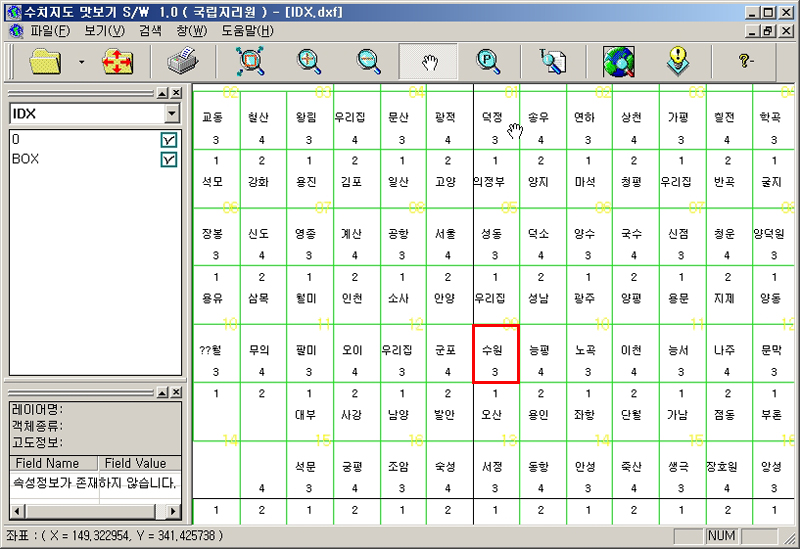Screen dimensions: 800x549
Task: Click the 가평 map sheet cell
Action: tap(683, 120)
